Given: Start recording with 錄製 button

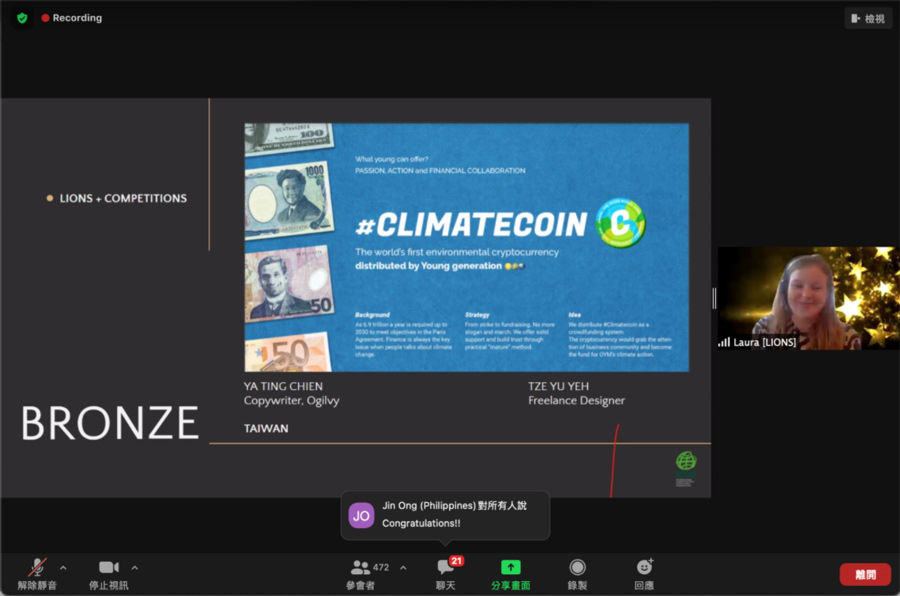Looking at the screenshot, I should [577, 574].
